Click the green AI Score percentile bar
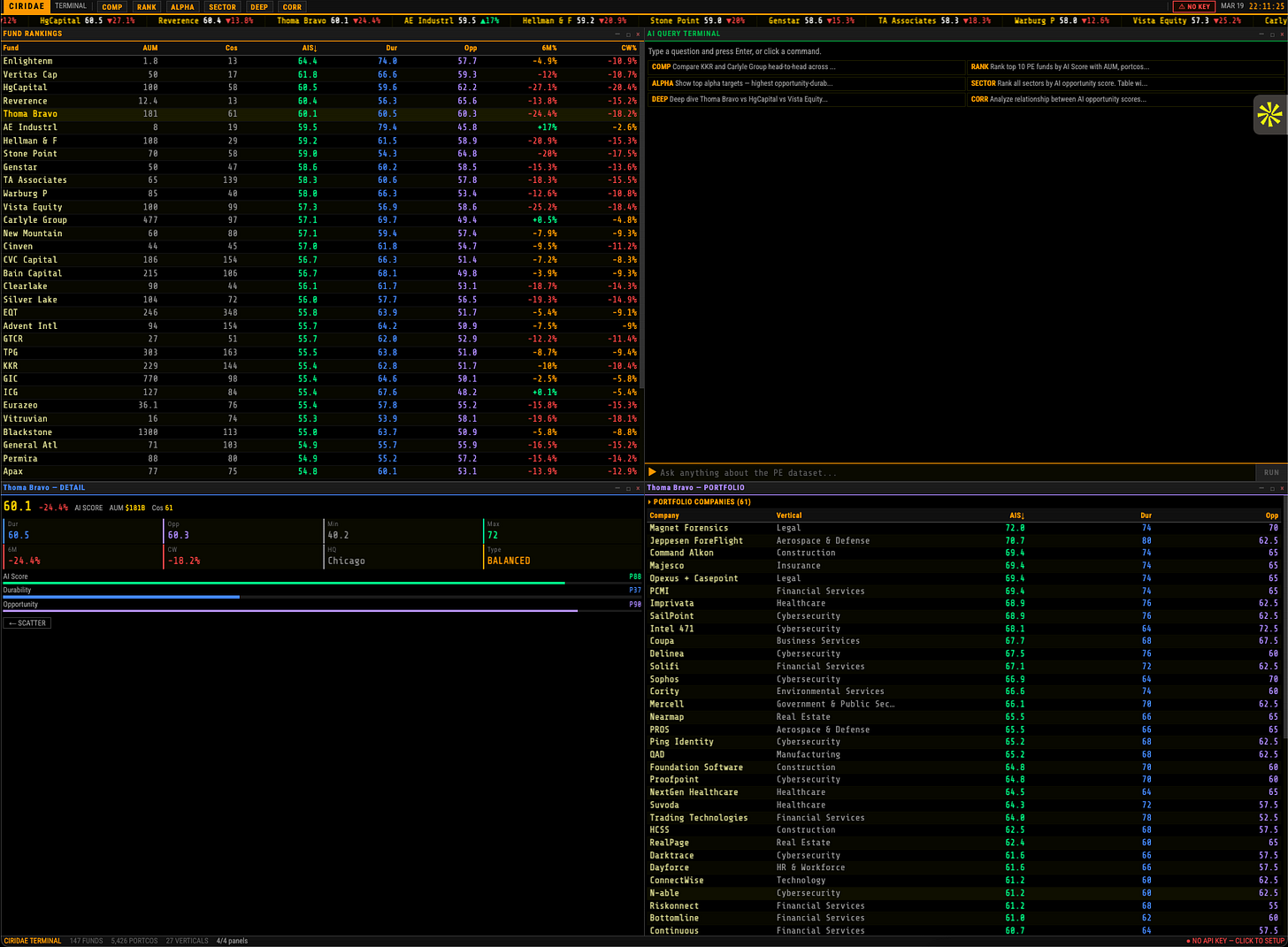This screenshot has height=947, width=1288. (x=283, y=583)
